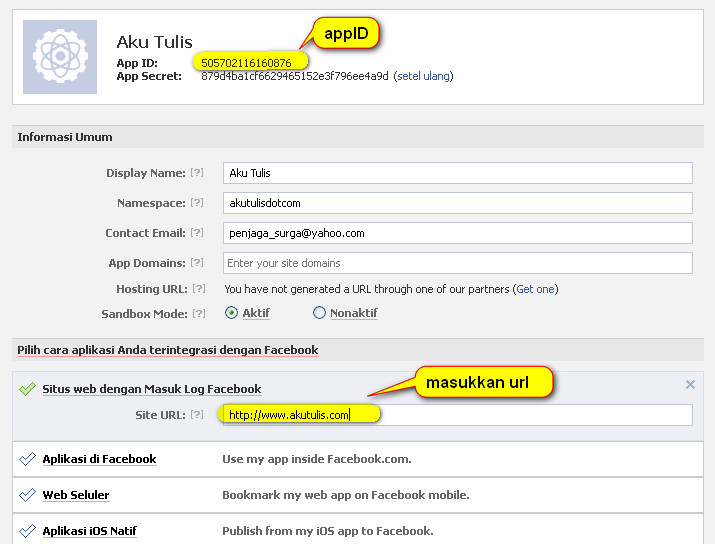Expand the Aplikasi iOS Natif section
715x544 pixels.
[89, 531]
